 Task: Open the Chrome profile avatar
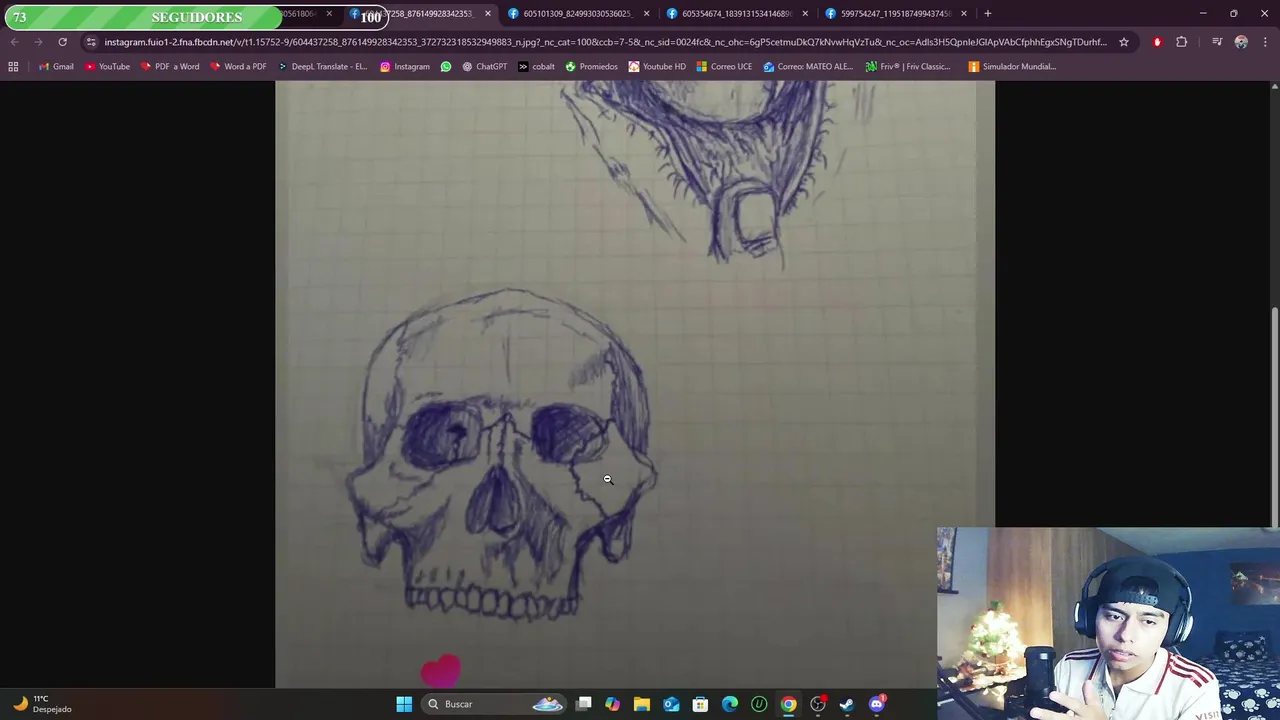(x=1241, y=42)
